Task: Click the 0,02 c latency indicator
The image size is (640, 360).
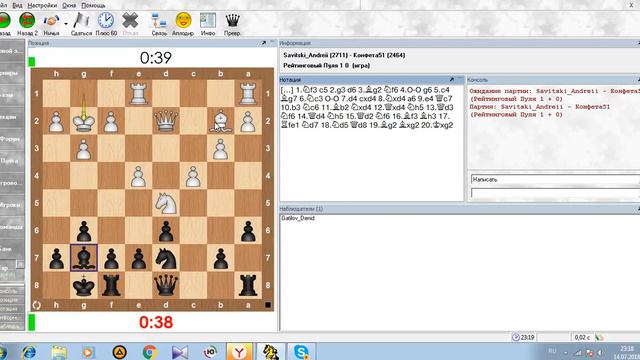Action: 582,337
